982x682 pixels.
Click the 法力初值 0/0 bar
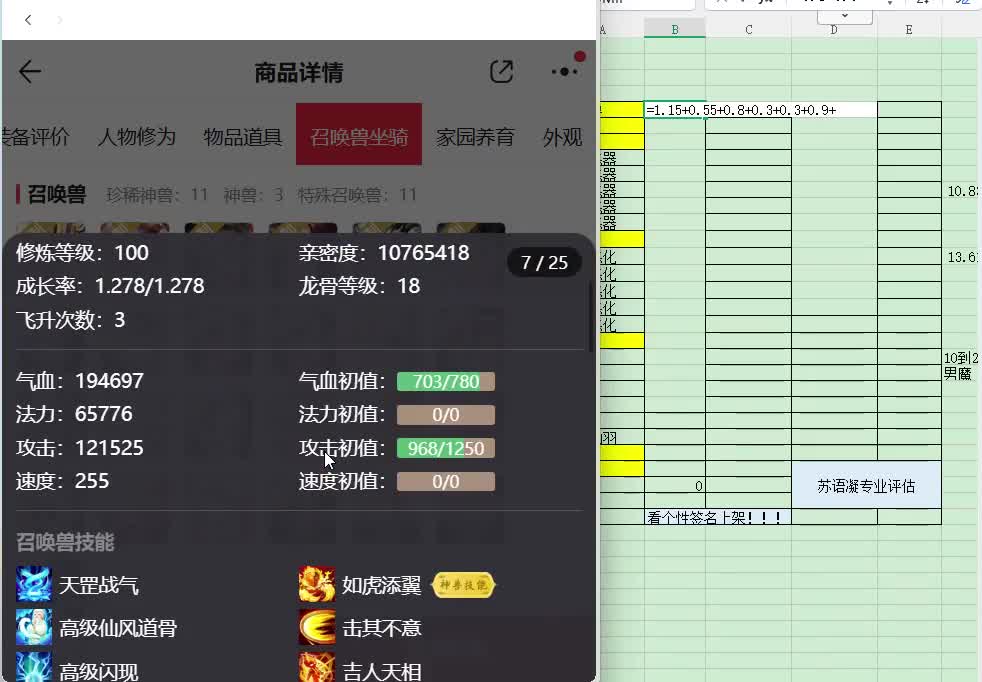[446, 415]
